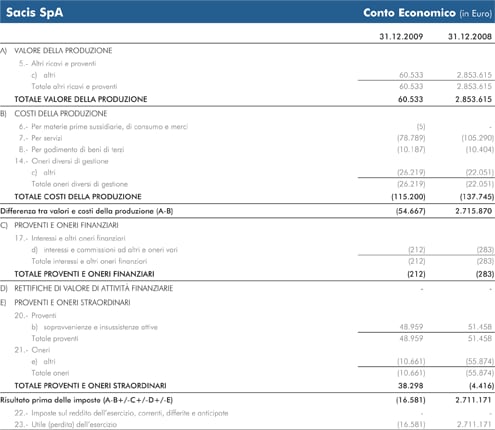Select the '31.12.2008' column header
This screenshot has width=495, height=430.
click(470, 36)
